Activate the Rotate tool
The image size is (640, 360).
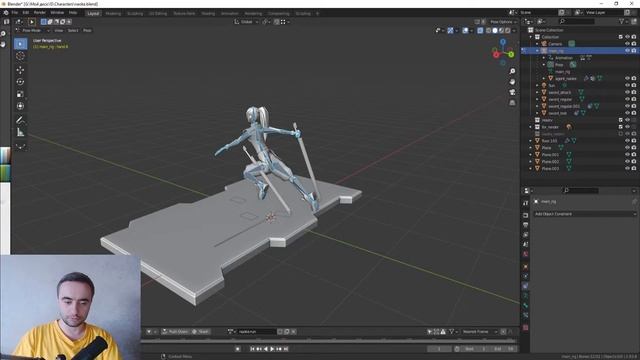click(x=20, y=82)
